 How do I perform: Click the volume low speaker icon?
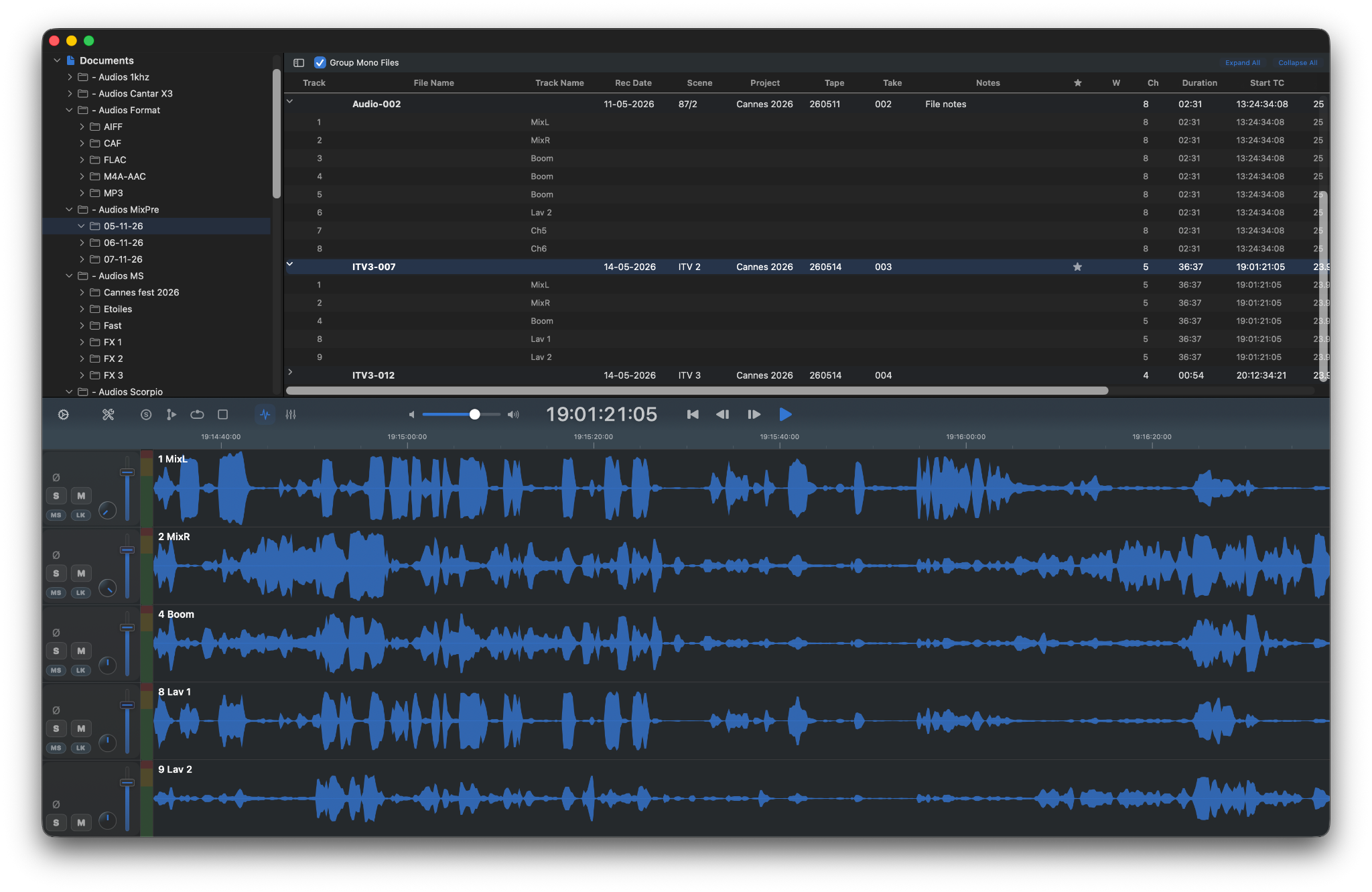pos(411,415)
